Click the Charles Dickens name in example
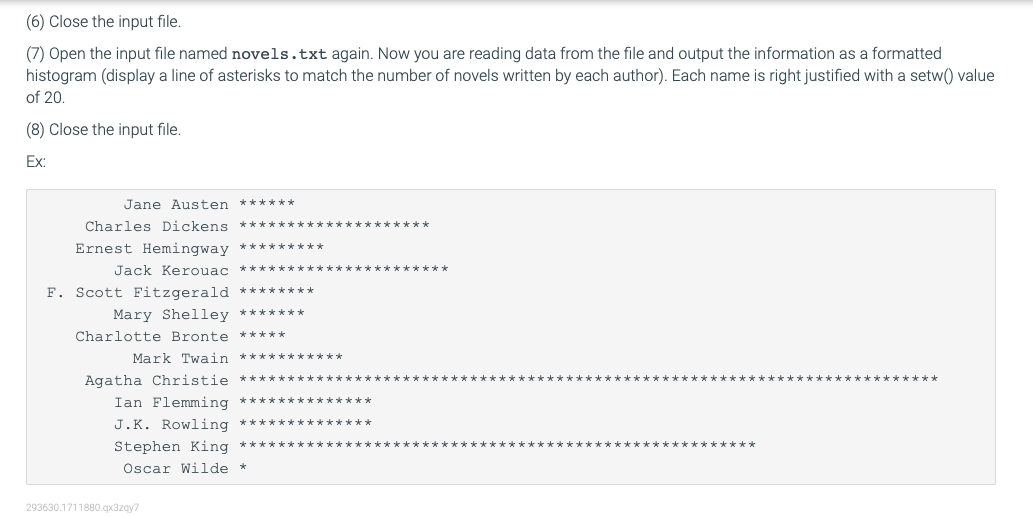 pyautogui.click(x=156, y=227)
